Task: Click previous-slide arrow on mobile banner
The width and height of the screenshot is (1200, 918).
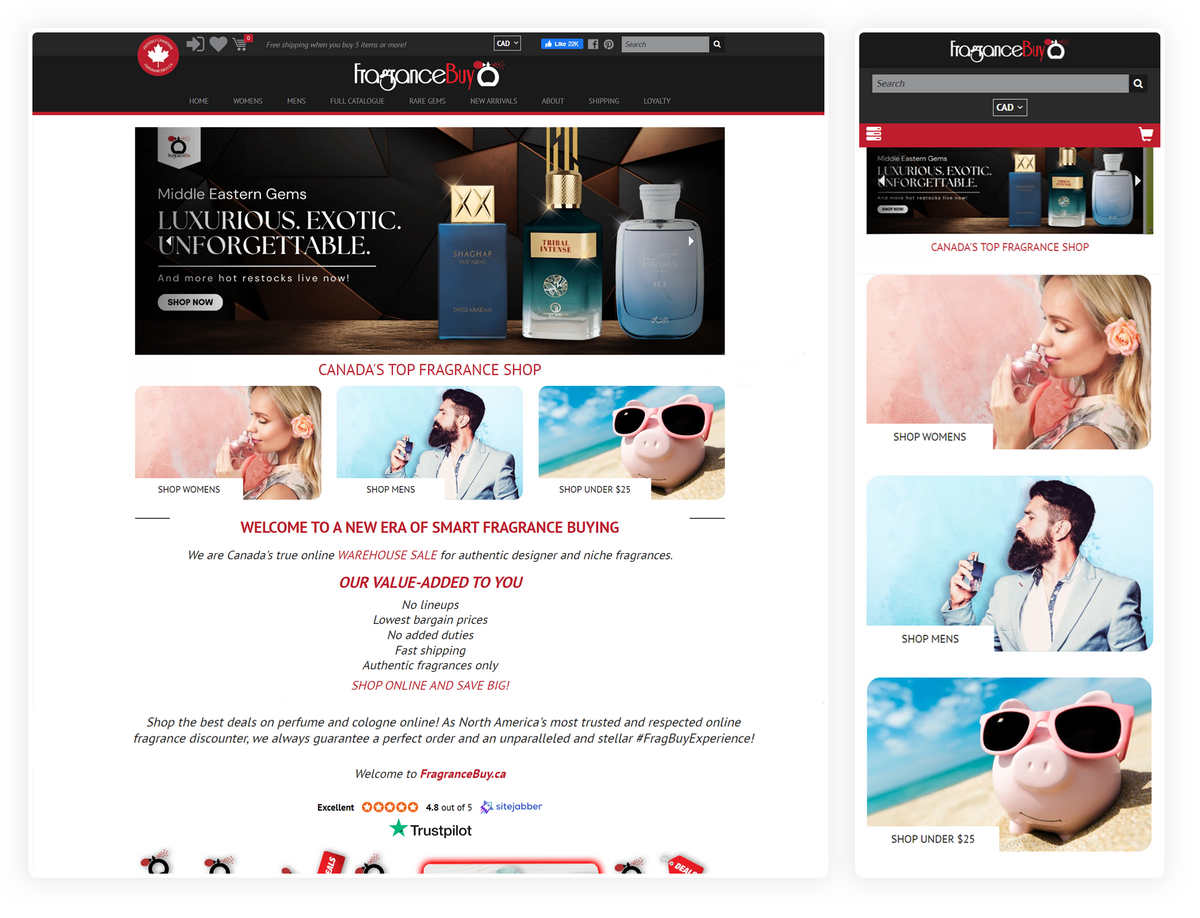Action: [x=881, y=181]
